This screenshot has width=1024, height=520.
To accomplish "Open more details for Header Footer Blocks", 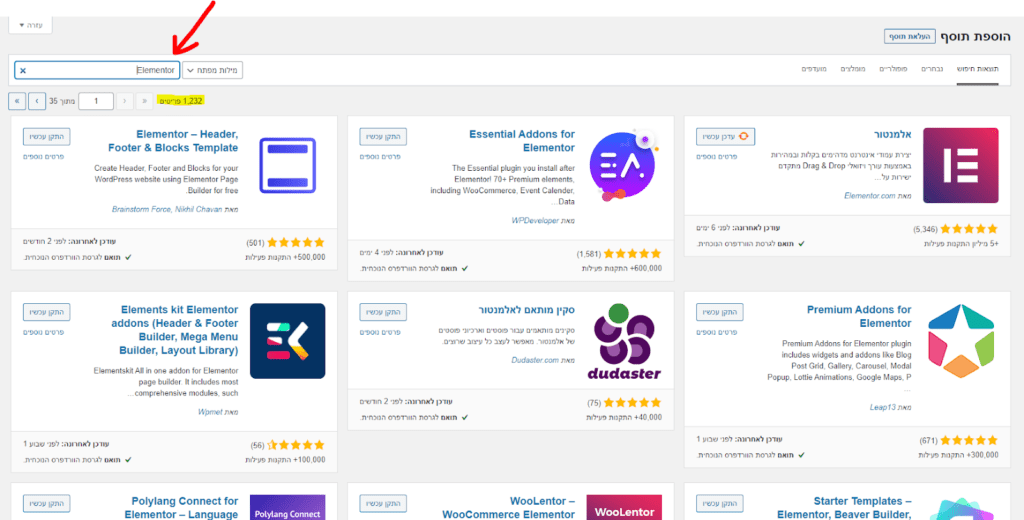I will (x=43, y=157).
